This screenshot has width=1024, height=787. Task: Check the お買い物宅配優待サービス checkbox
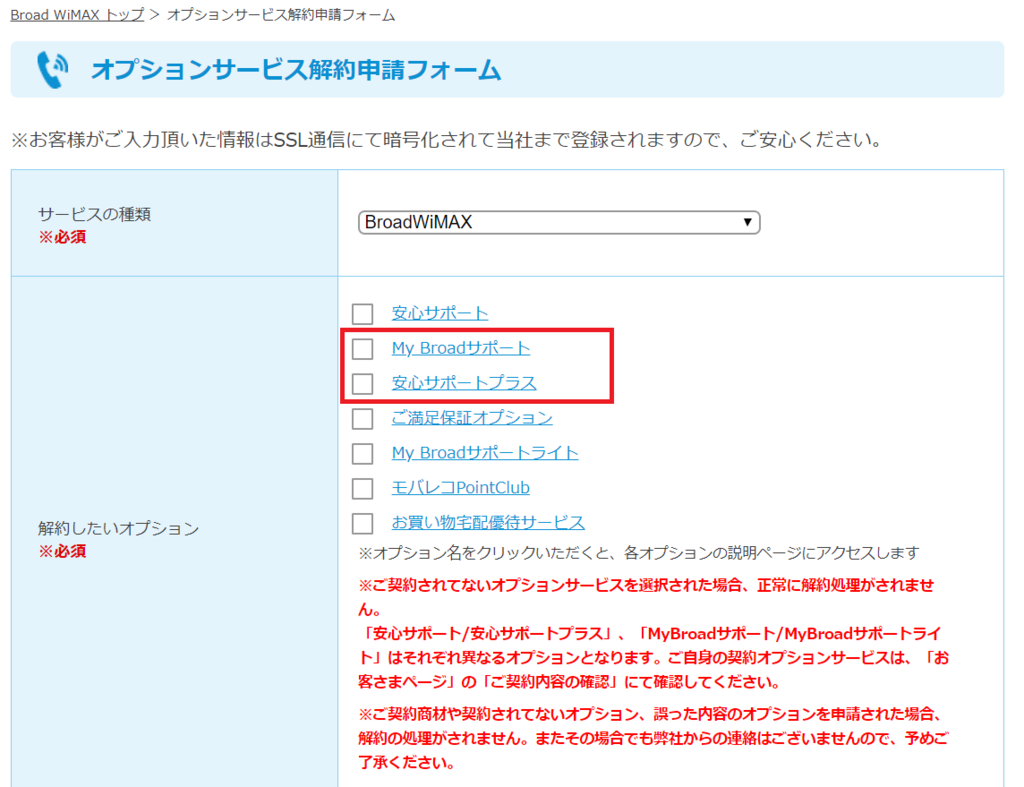(362, 523)
